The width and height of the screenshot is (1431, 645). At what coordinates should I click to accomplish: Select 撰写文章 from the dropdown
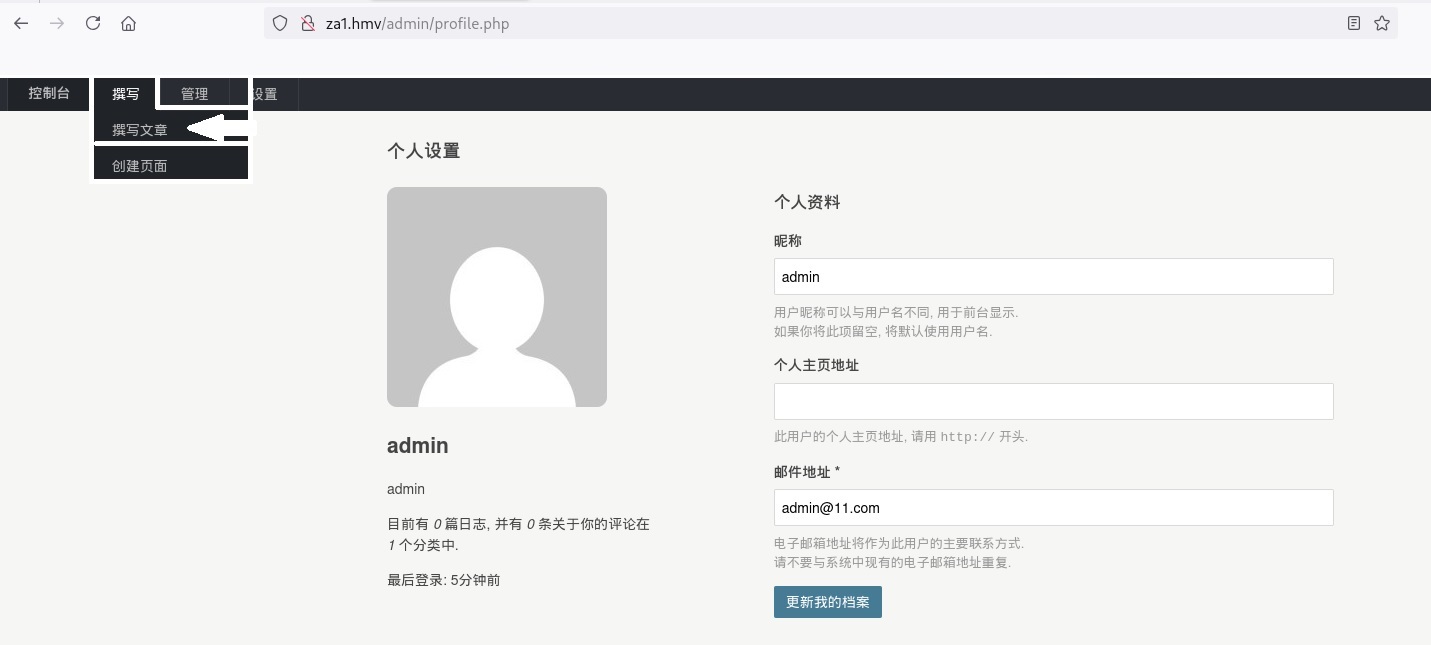140,130
